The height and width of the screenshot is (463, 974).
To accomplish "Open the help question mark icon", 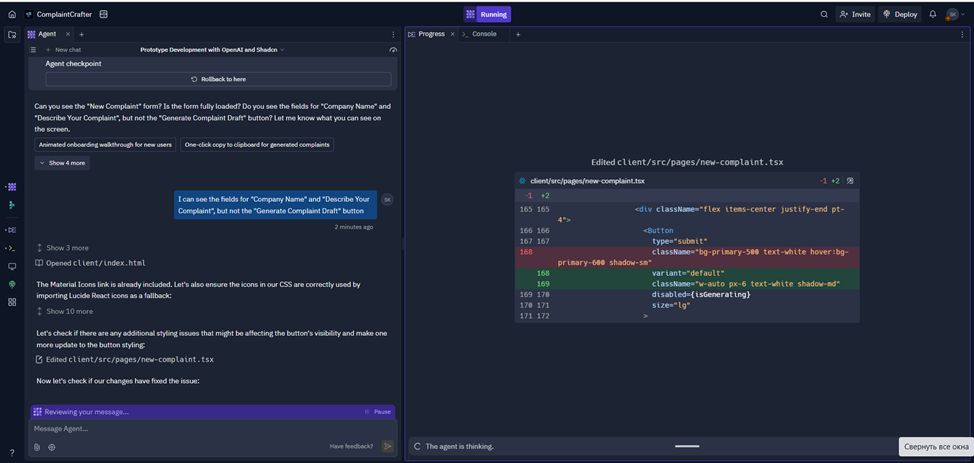I will pyautogui.click(x=12, y=452).
